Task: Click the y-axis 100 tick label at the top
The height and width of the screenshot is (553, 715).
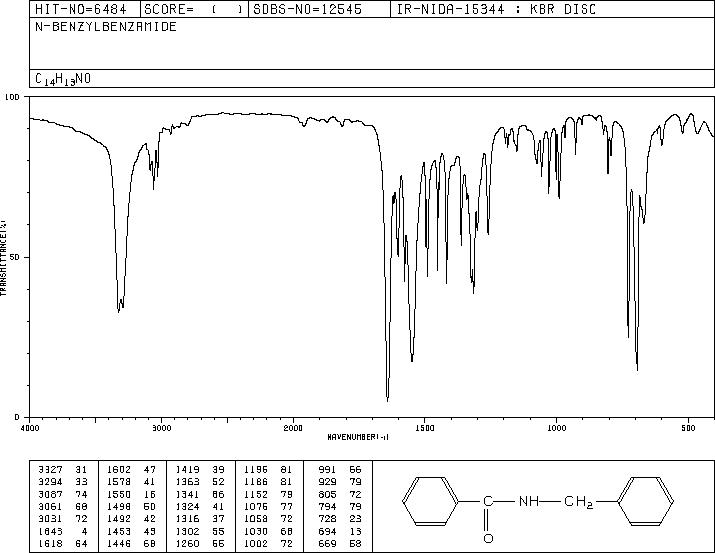Action: [x=13, y=97]
